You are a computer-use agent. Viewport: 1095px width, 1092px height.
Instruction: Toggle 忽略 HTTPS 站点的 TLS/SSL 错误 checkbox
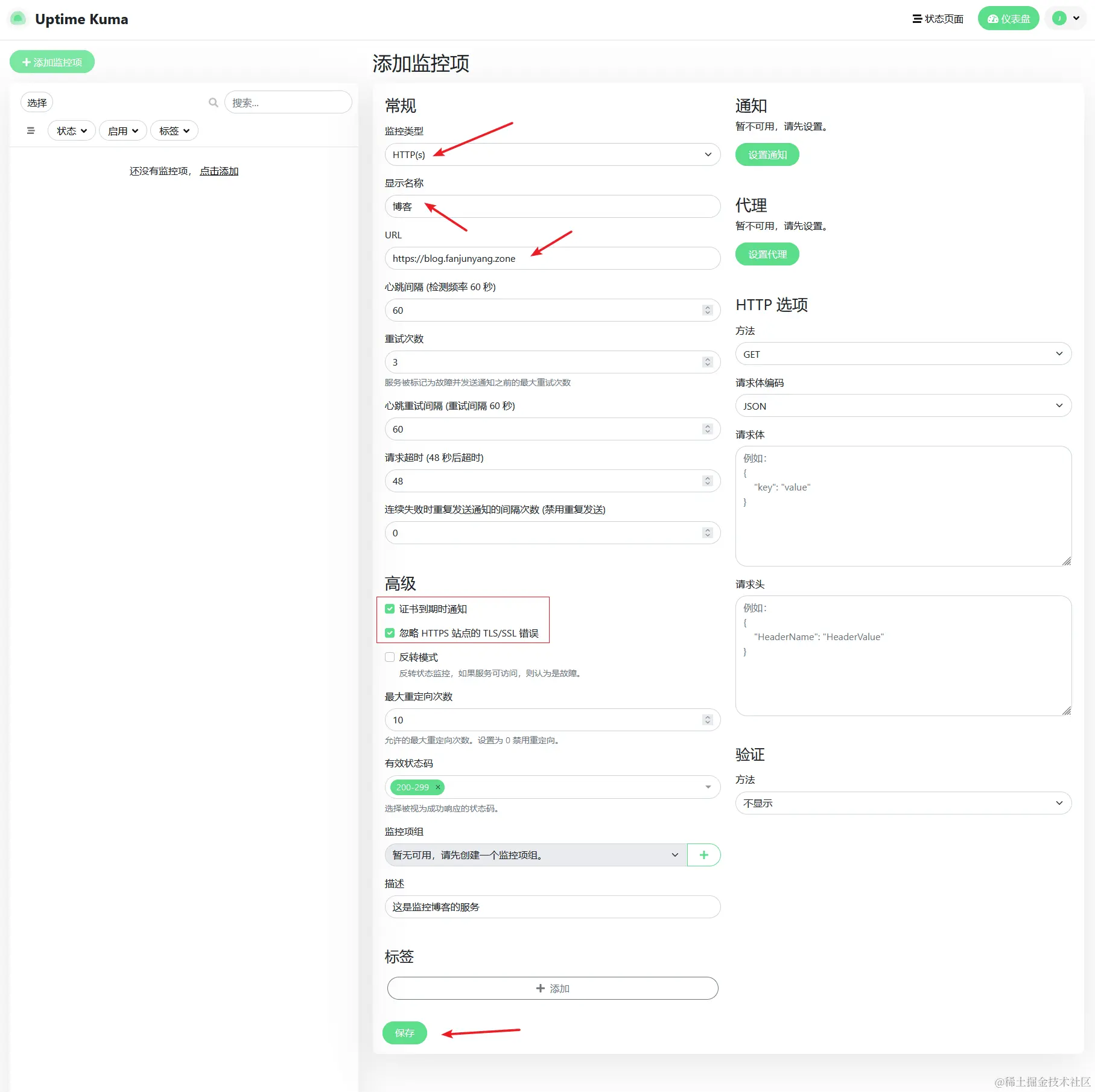[x=390, y=633]
